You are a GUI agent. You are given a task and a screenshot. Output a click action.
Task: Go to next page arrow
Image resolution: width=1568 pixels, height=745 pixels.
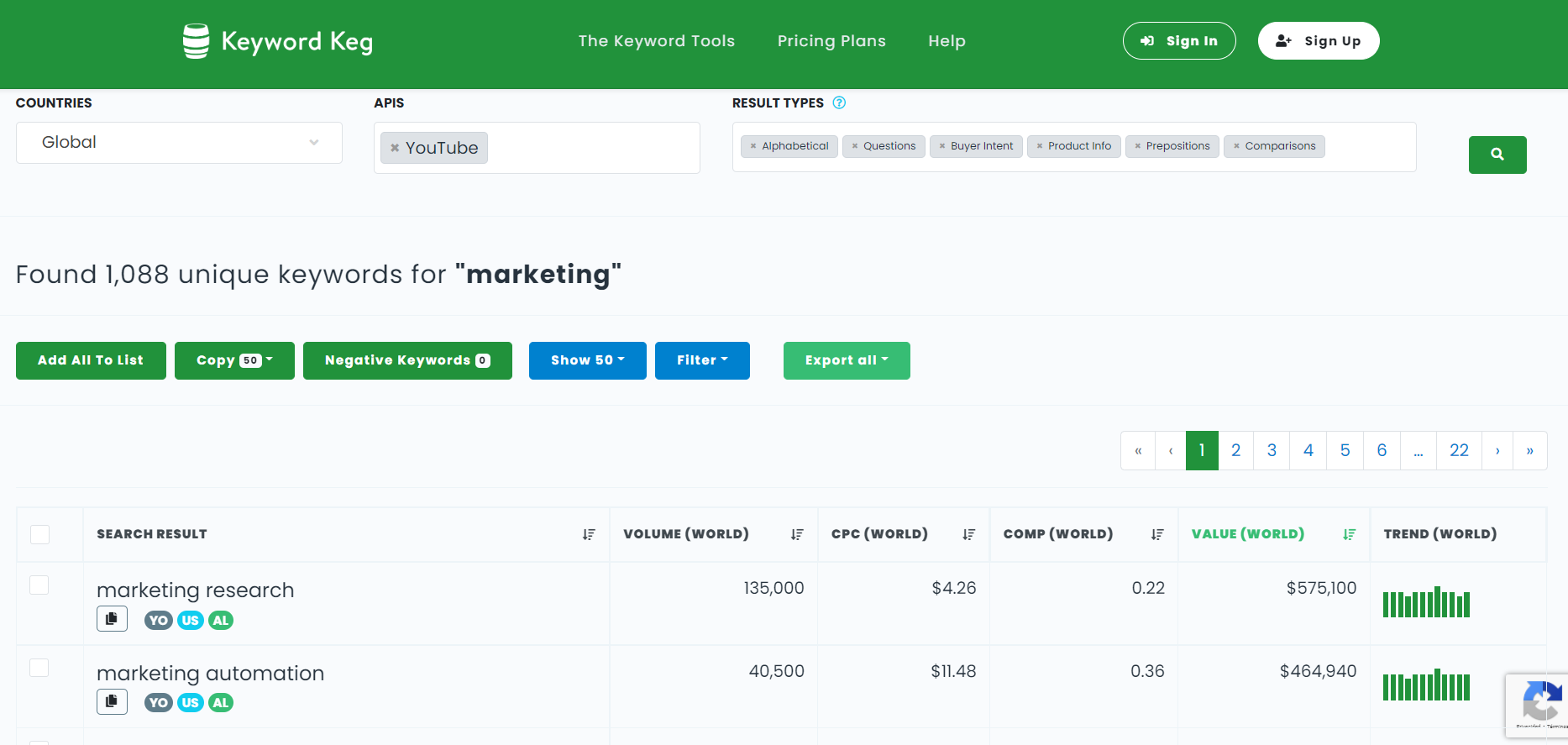coord(1497,451)
